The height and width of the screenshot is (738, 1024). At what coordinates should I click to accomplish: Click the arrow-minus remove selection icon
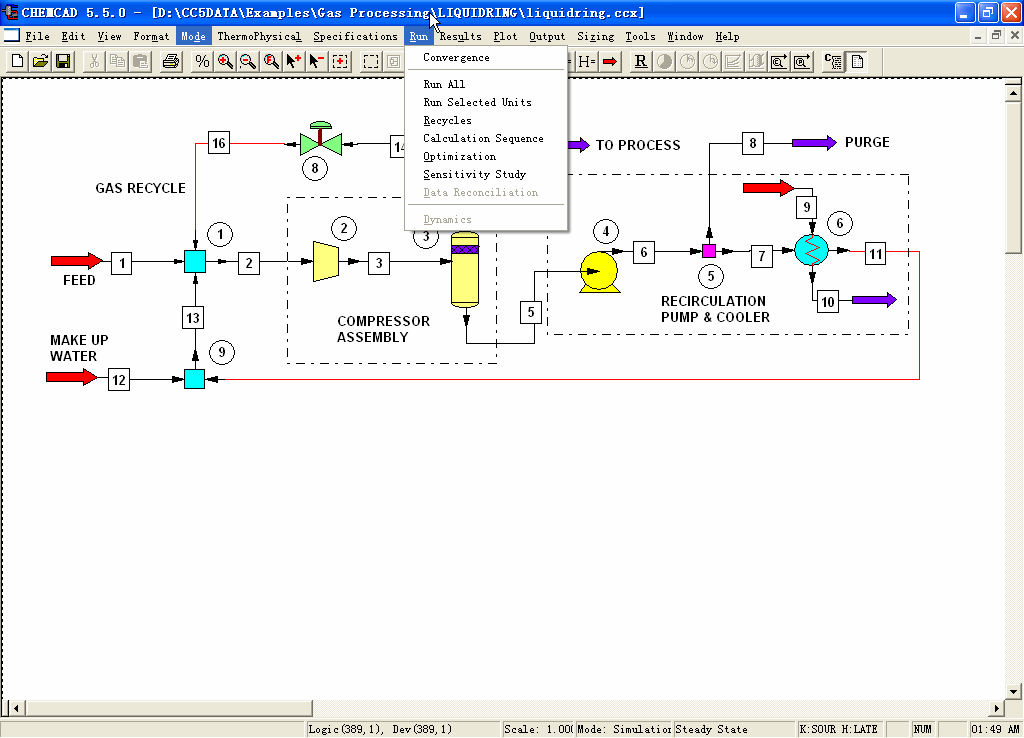(317, 61)
